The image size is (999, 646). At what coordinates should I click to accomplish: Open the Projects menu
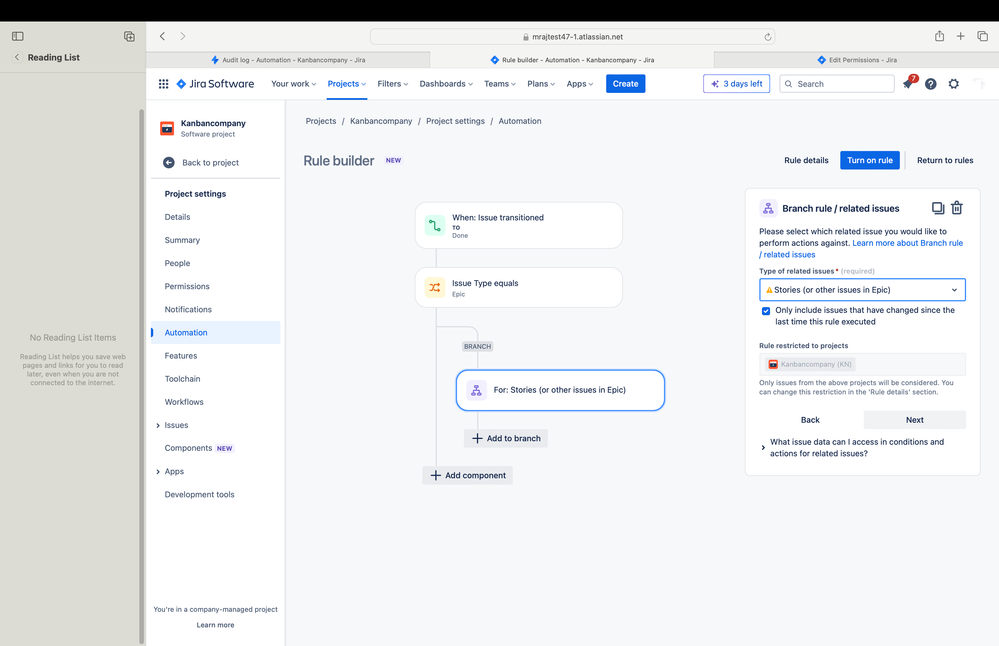(347, 83)
